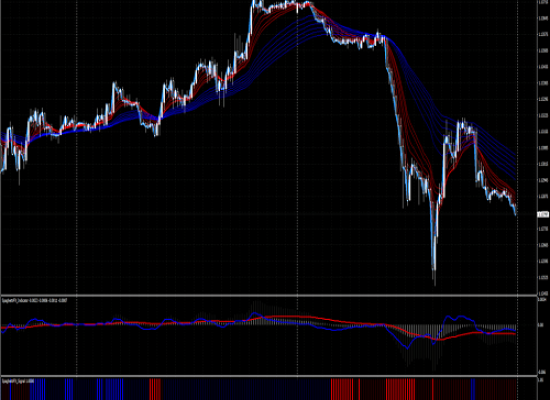Click the divider between oscillator and signal bar panels
Viewport: 550px width, 400px height.
[269, 376]
